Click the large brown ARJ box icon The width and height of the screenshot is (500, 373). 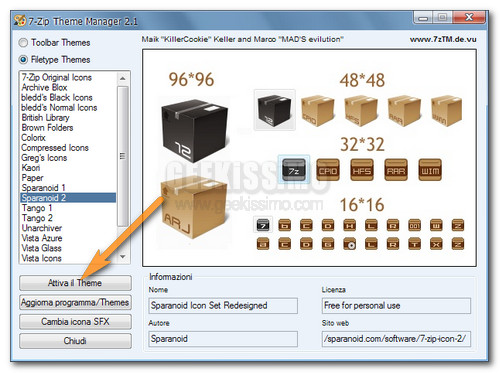194,207
